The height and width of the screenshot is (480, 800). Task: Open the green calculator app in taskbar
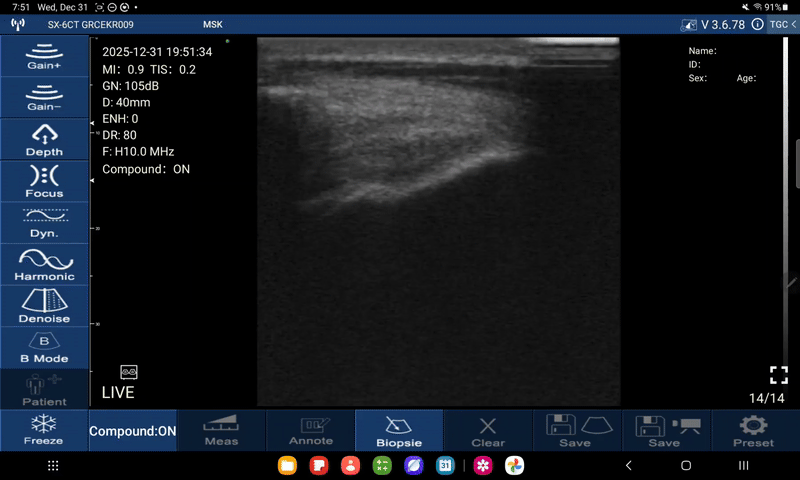coord(382,465)
